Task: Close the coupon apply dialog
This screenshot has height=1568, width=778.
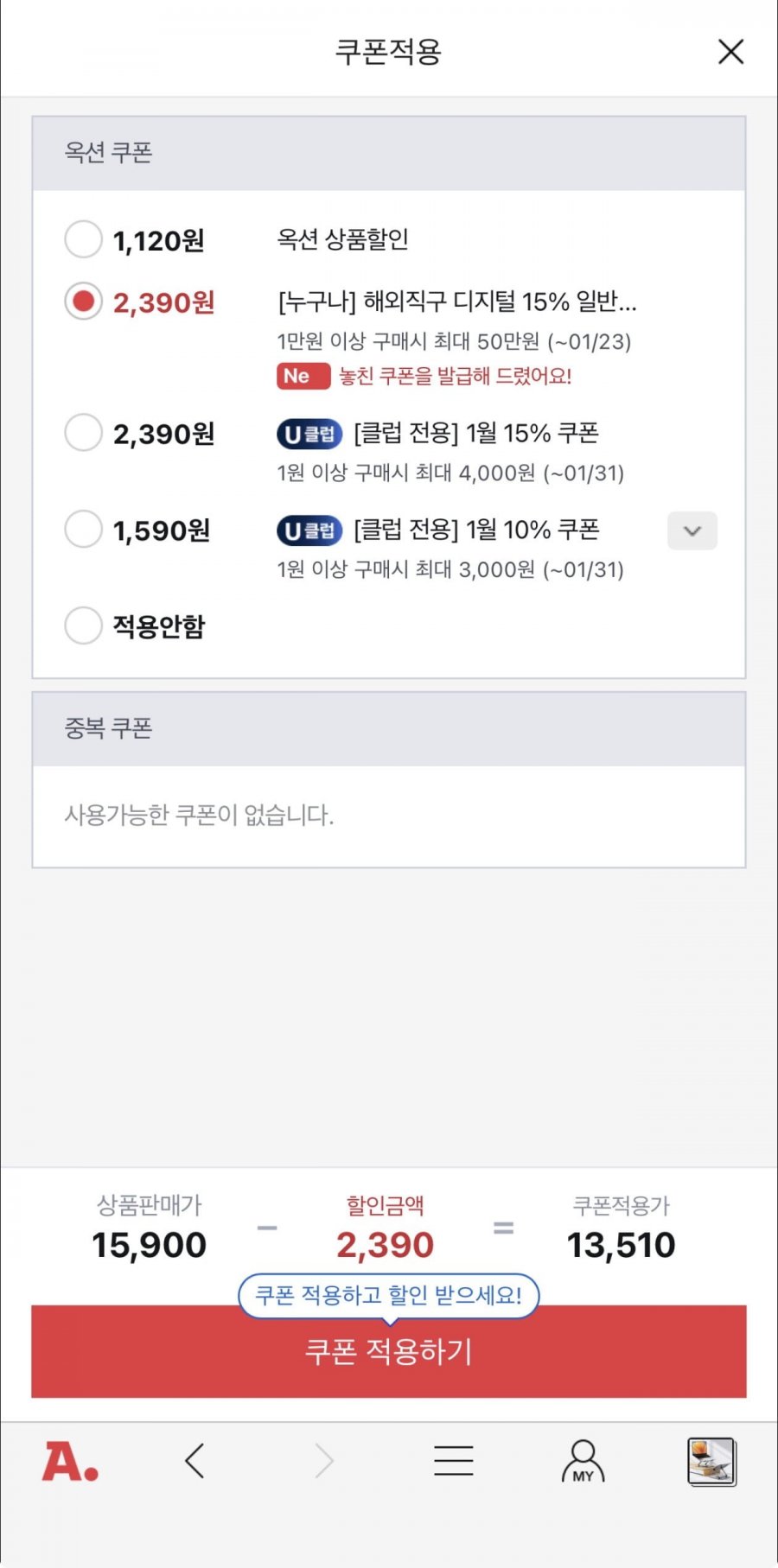Action: [x=730, y=52]
